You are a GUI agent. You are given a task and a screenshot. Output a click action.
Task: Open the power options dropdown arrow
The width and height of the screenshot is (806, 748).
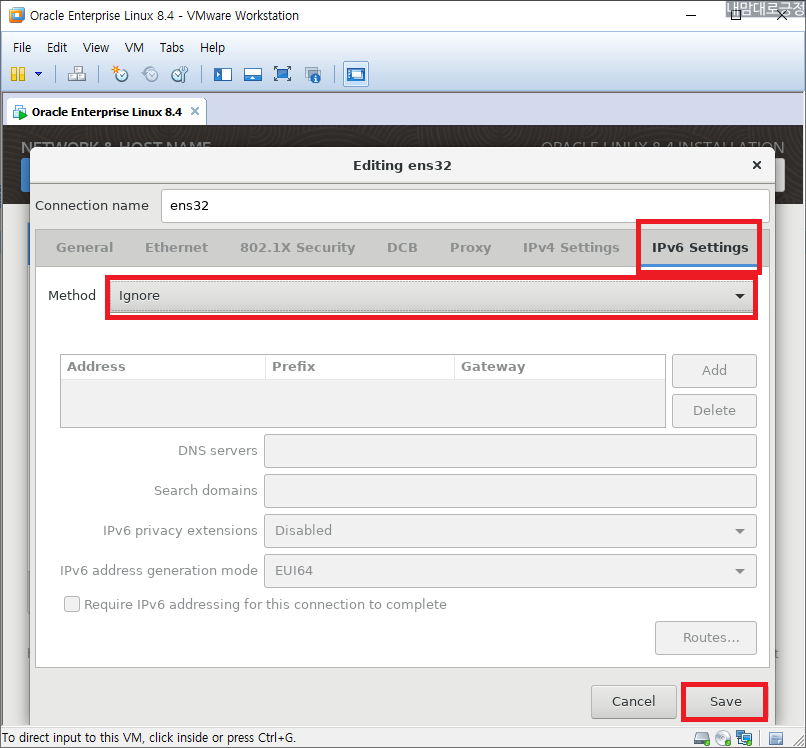pos(39,74)
